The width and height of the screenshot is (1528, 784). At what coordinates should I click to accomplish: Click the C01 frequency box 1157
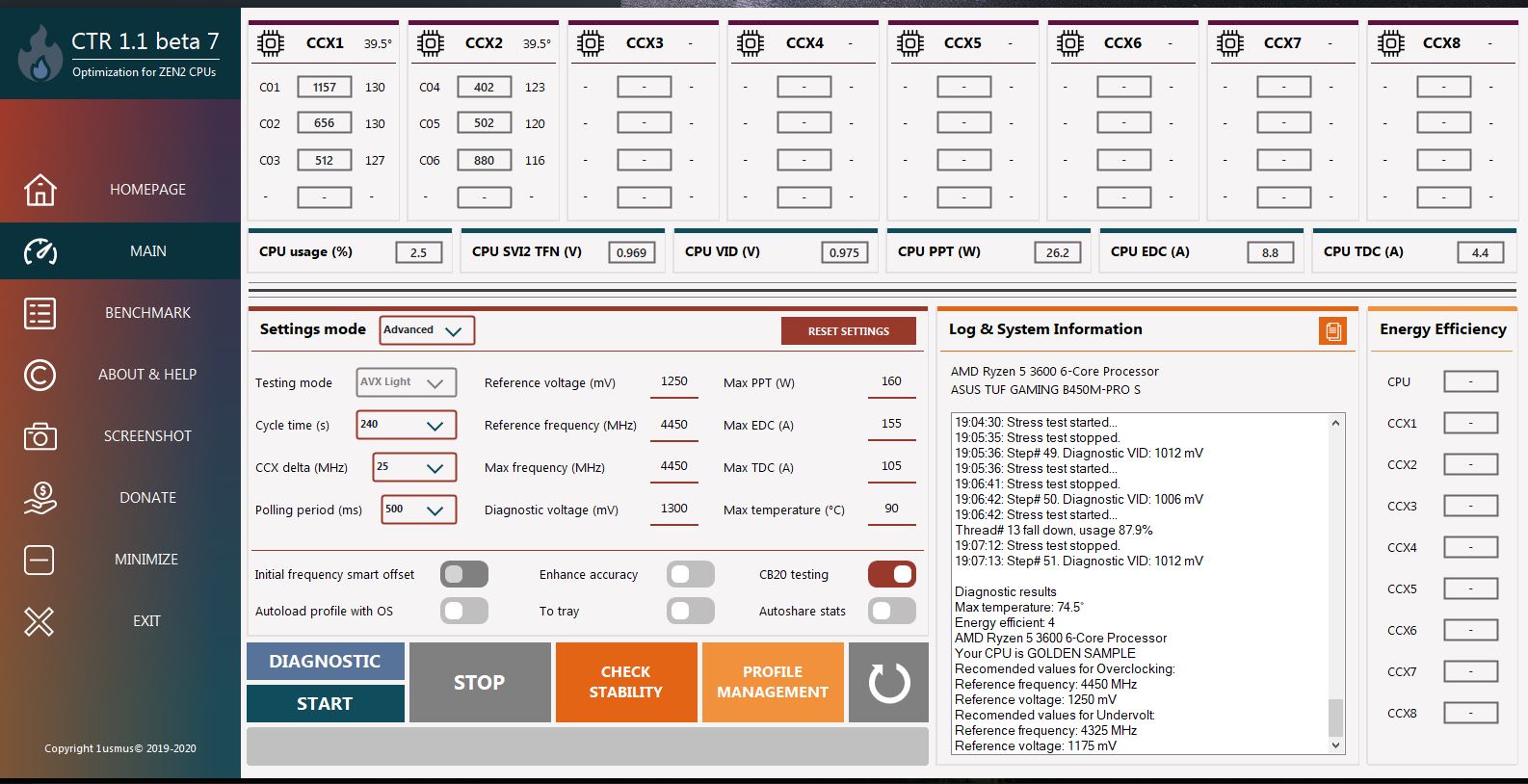pyautogui.click(x=325, y=88)
